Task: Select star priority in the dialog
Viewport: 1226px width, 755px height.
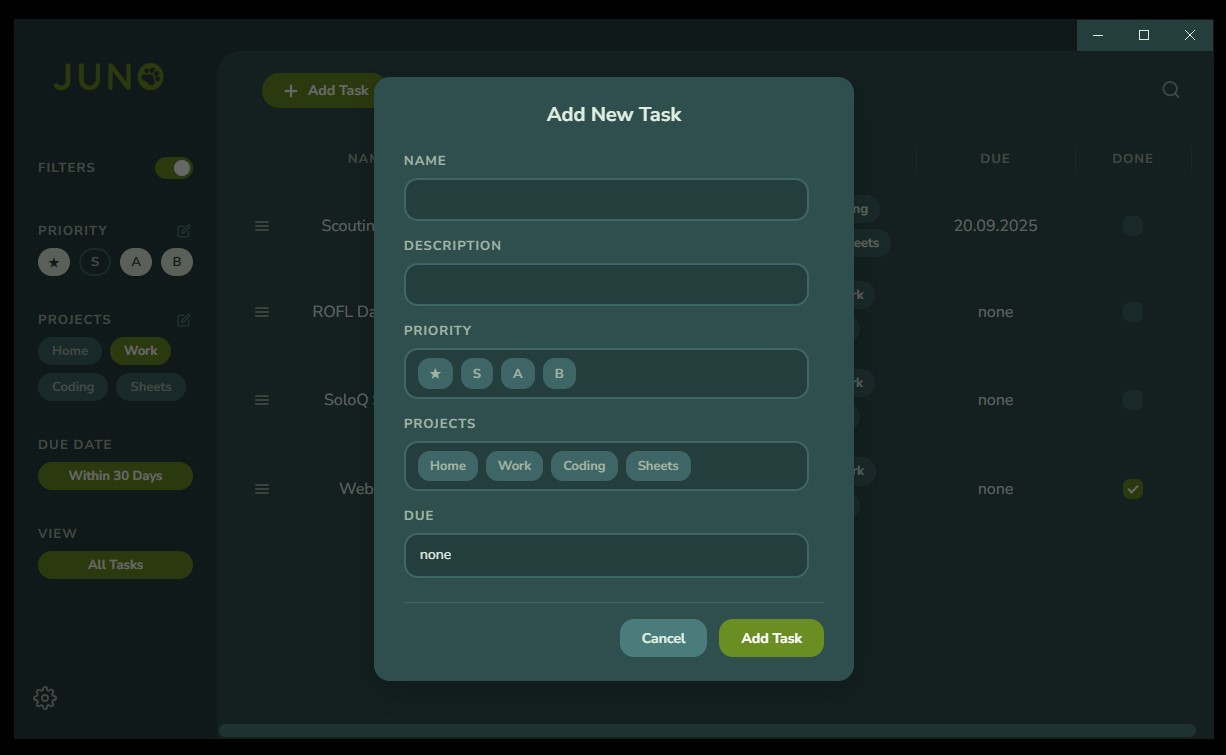Action: tap(435, 374)
